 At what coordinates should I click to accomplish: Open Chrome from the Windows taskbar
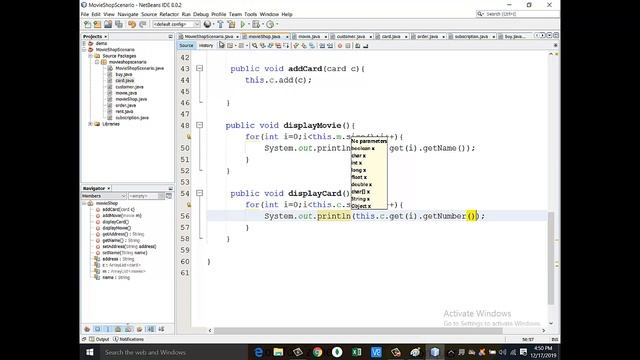pyautogui.click(x=317, y=352)
